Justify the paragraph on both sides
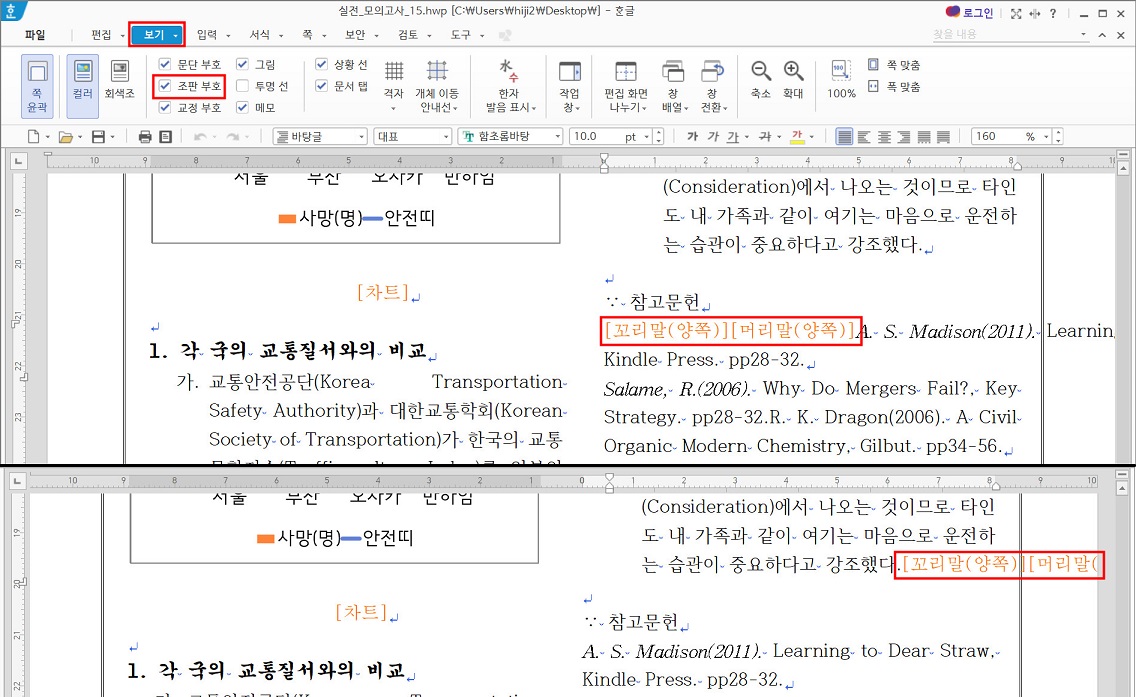The height and width of the screenshot is (697, 1136). tap(844, 136)
